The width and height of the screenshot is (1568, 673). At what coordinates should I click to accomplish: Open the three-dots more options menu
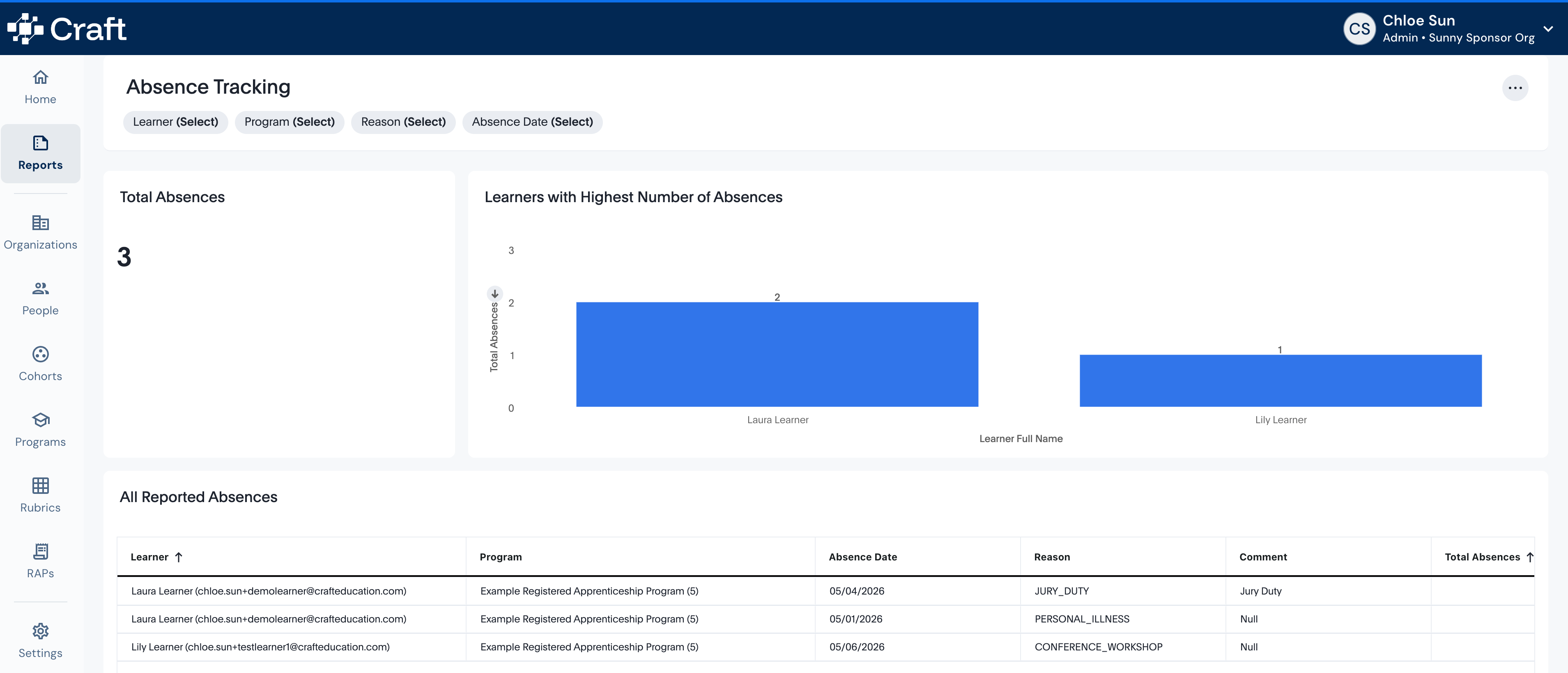(x=1515, y=88)
